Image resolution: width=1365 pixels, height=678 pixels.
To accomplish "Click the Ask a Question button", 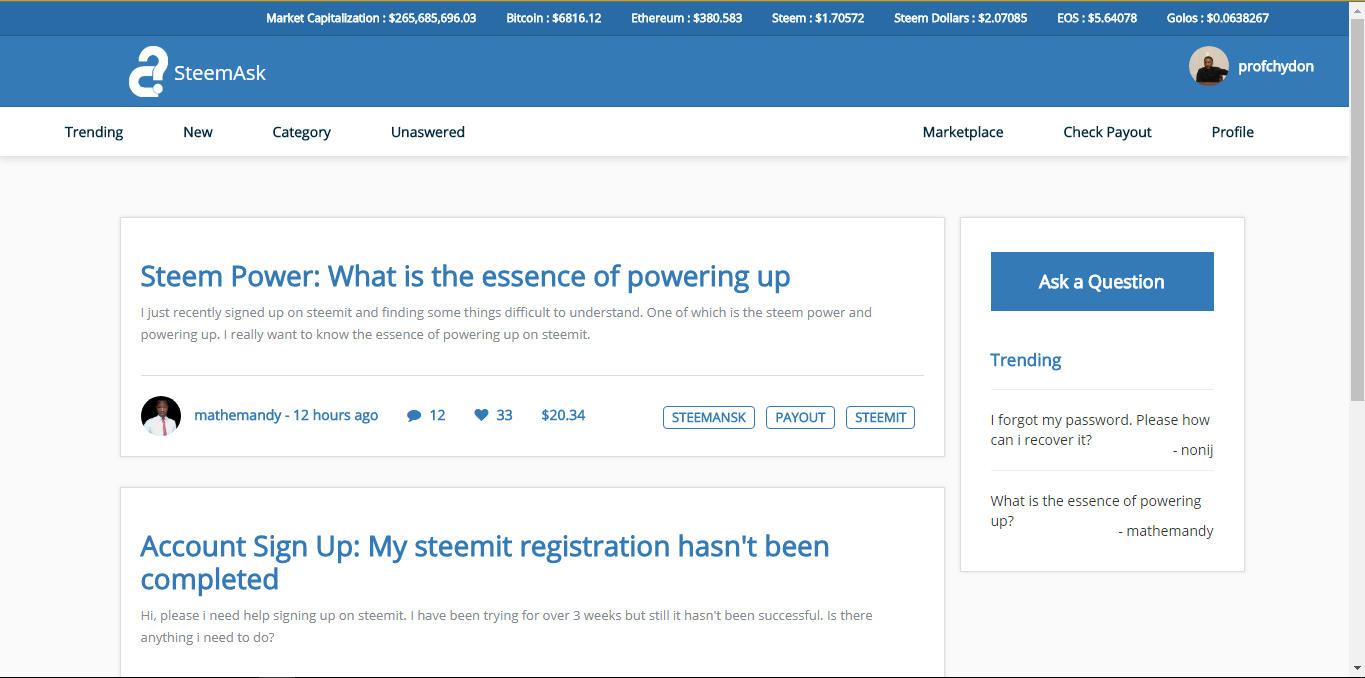I will [1102, 281].
